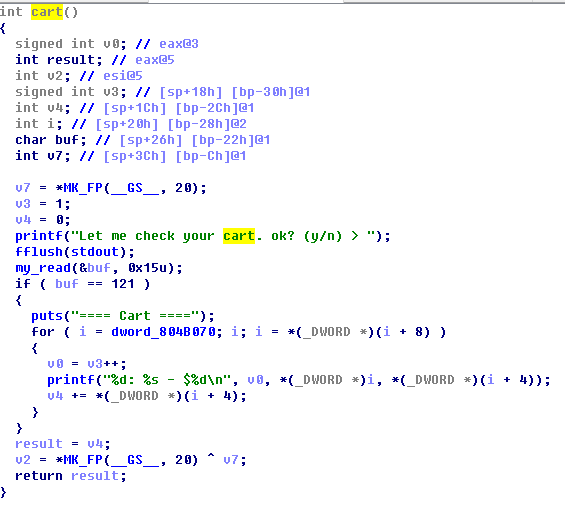Select the puts function call
565x508 pixels.
pos(47,316)
